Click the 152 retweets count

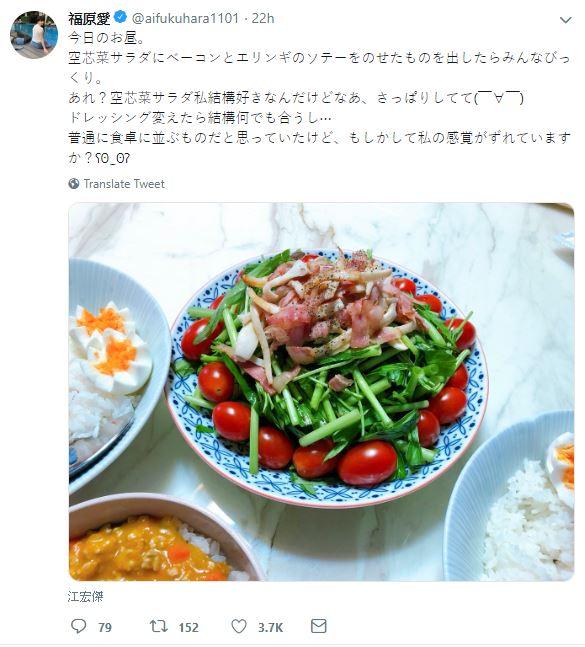pyautogui.click(x=189, y=628)
